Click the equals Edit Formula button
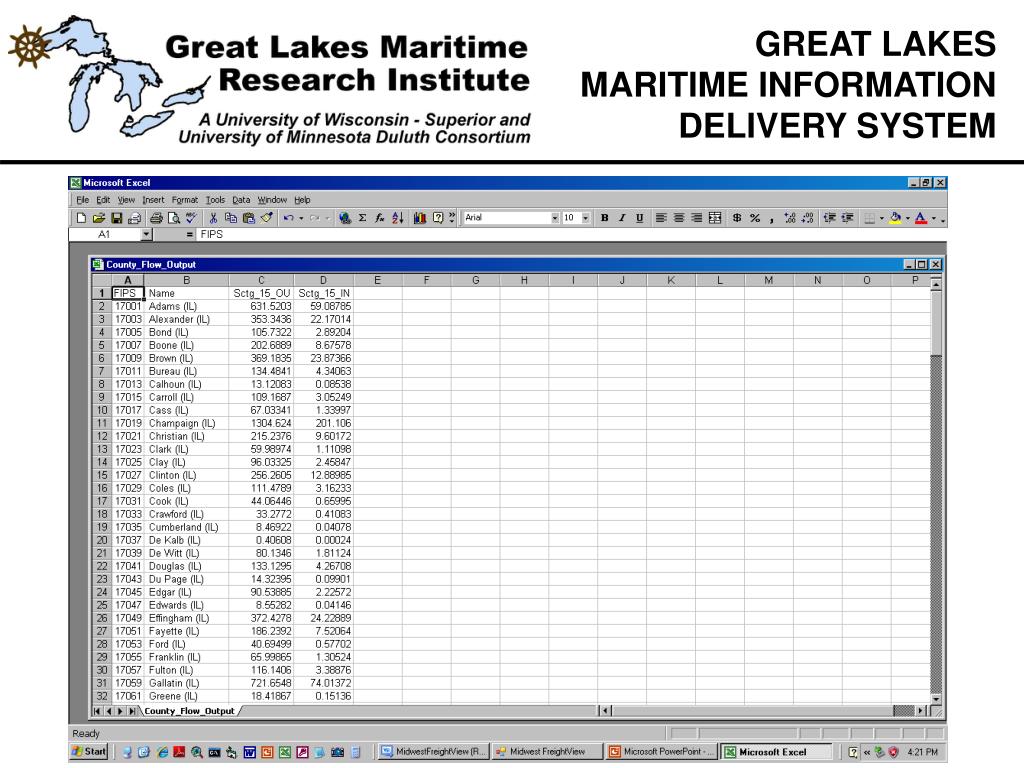This screenshot has width=1024, height=768. coord(190,234)
